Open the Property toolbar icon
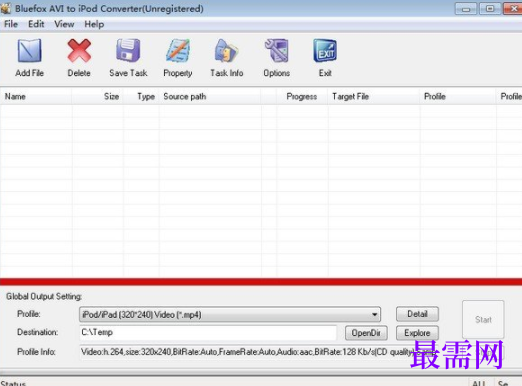The image size is (522, 386). [178, 51]
